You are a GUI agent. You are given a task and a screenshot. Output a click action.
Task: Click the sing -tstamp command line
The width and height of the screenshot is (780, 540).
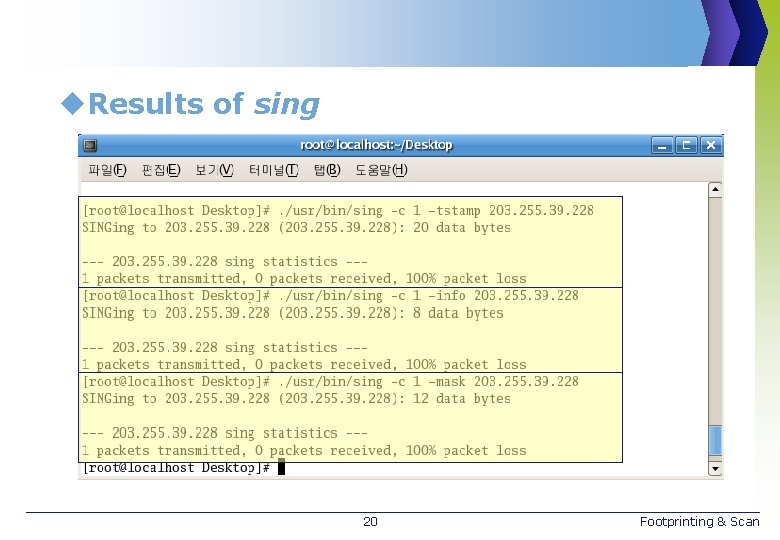[338, 211]
